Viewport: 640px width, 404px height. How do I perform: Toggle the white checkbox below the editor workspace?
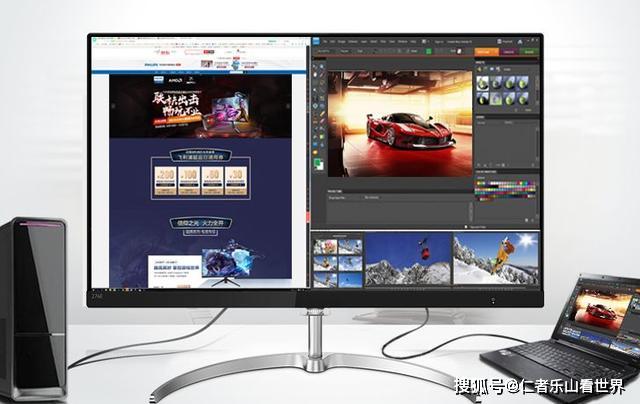coord(466,227)
